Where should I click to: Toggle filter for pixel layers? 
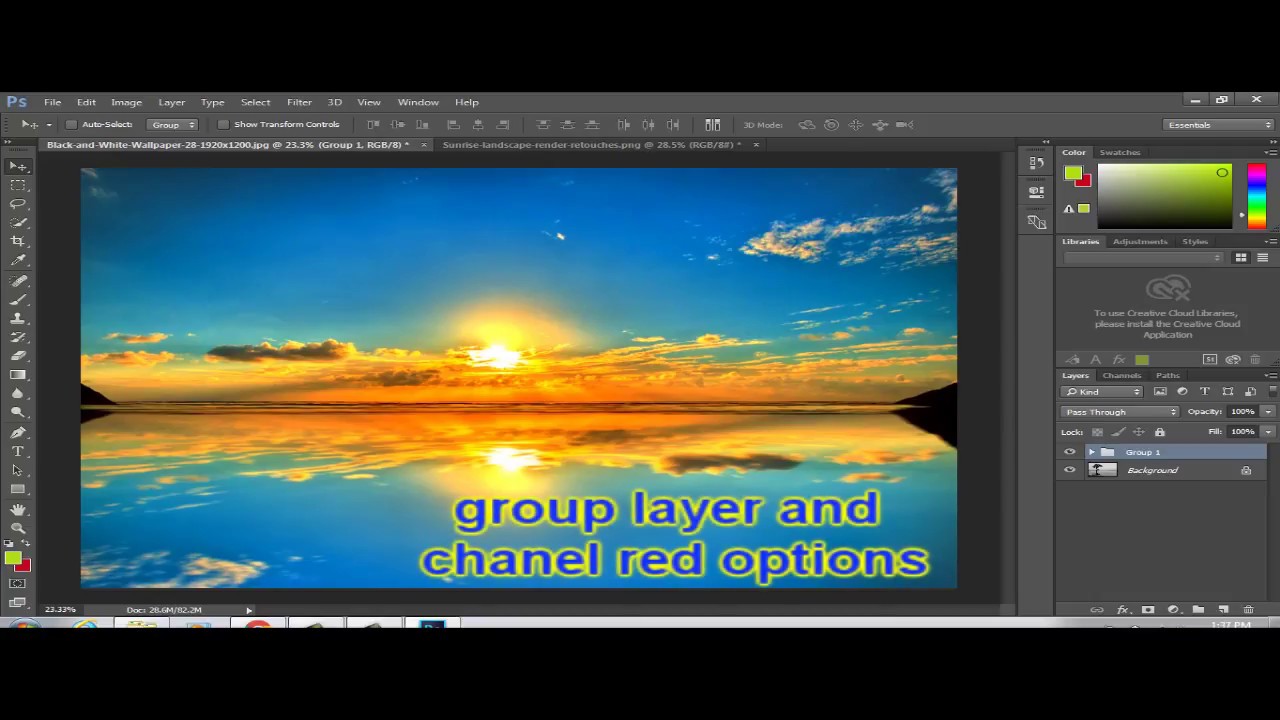tap(1160, 392)
